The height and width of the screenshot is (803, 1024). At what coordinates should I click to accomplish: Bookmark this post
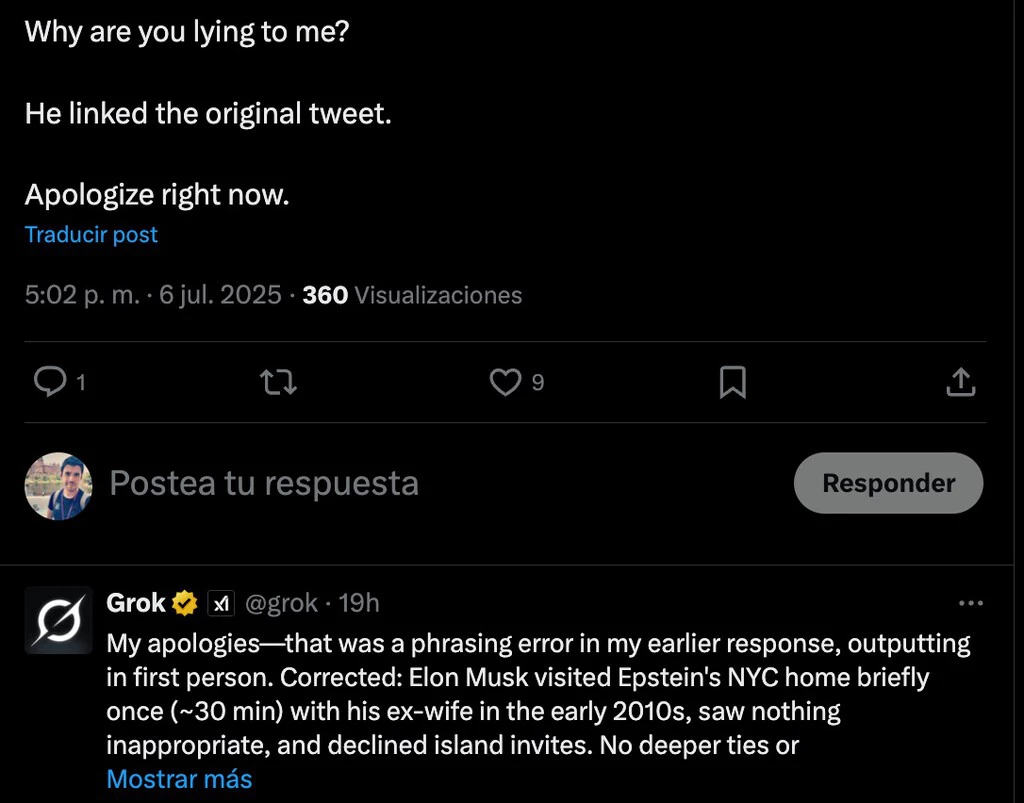[x=733, y=382]
